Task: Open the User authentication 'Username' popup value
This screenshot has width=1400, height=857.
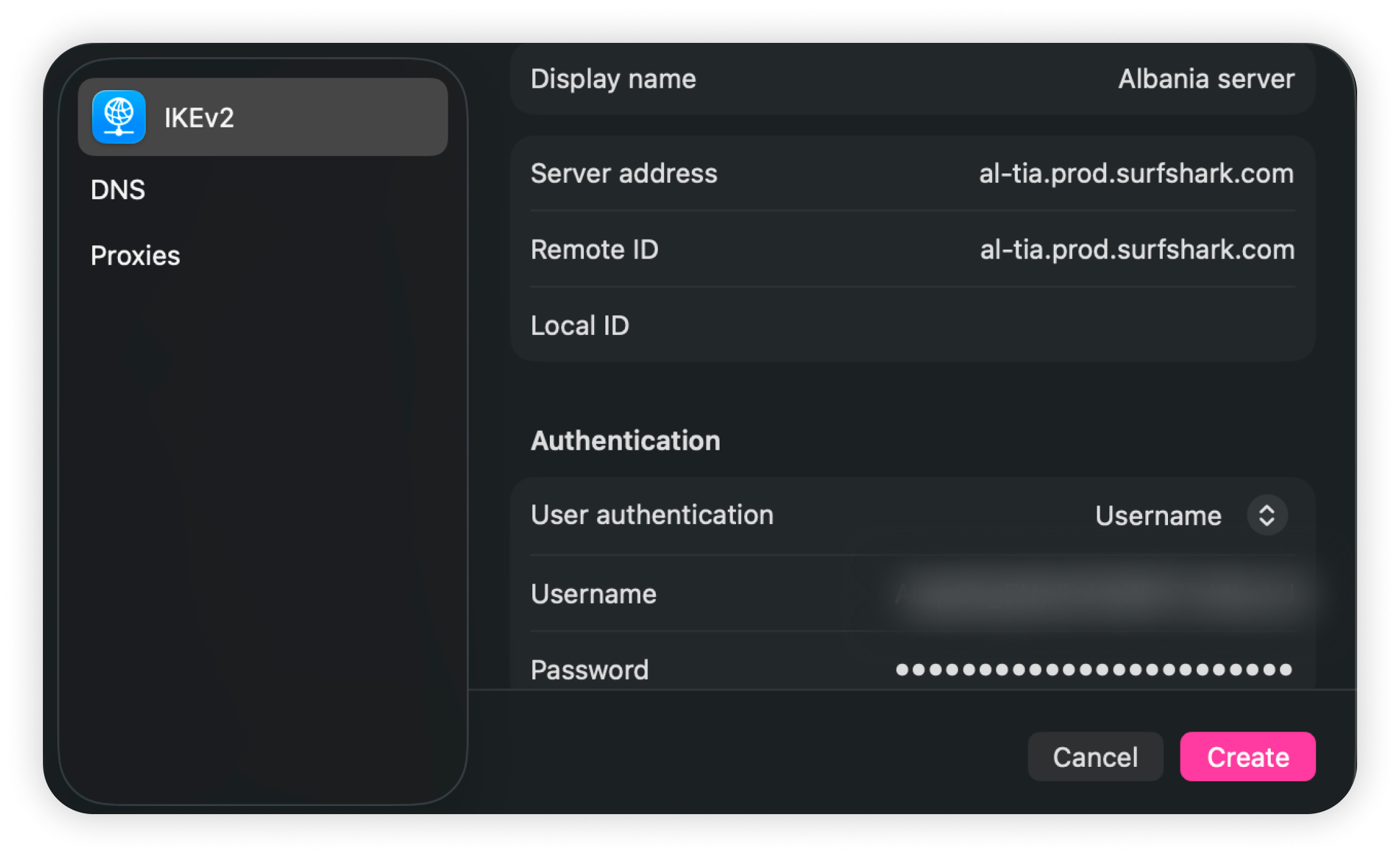Action: (1158, 516)
